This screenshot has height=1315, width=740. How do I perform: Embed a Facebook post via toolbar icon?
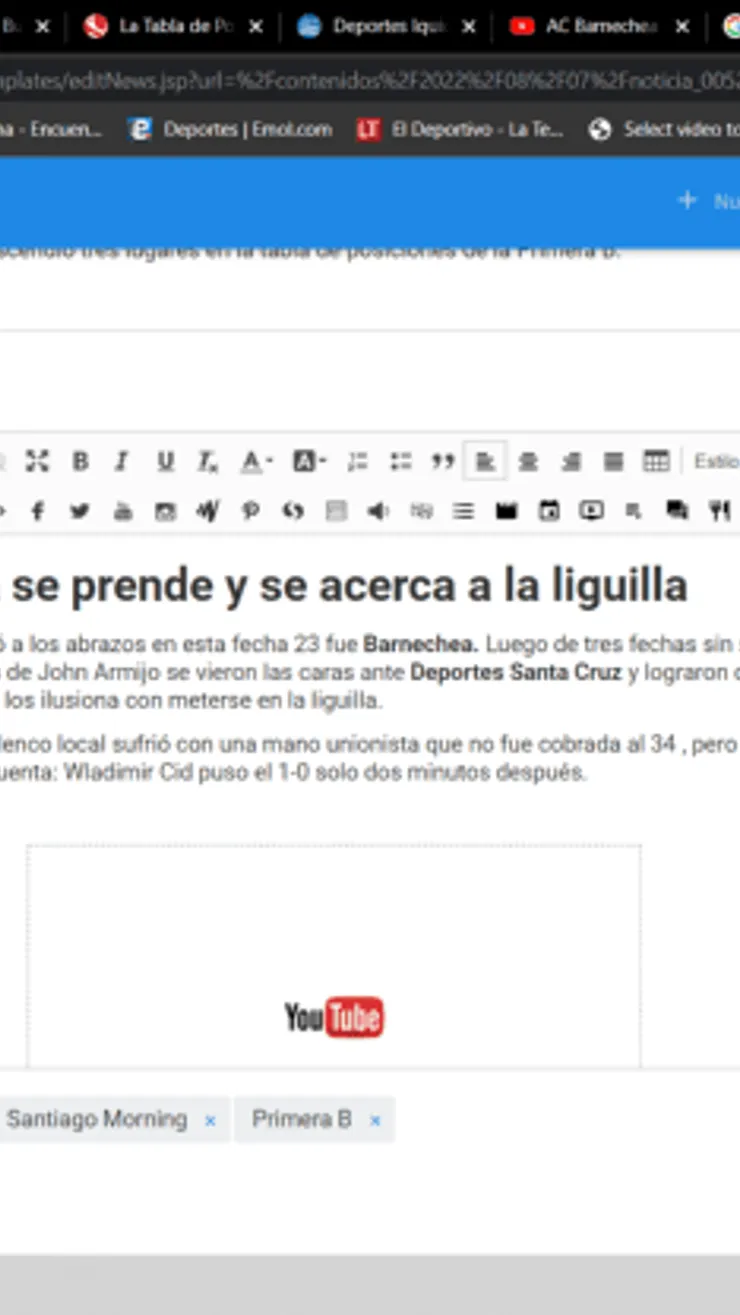(37, 511)
